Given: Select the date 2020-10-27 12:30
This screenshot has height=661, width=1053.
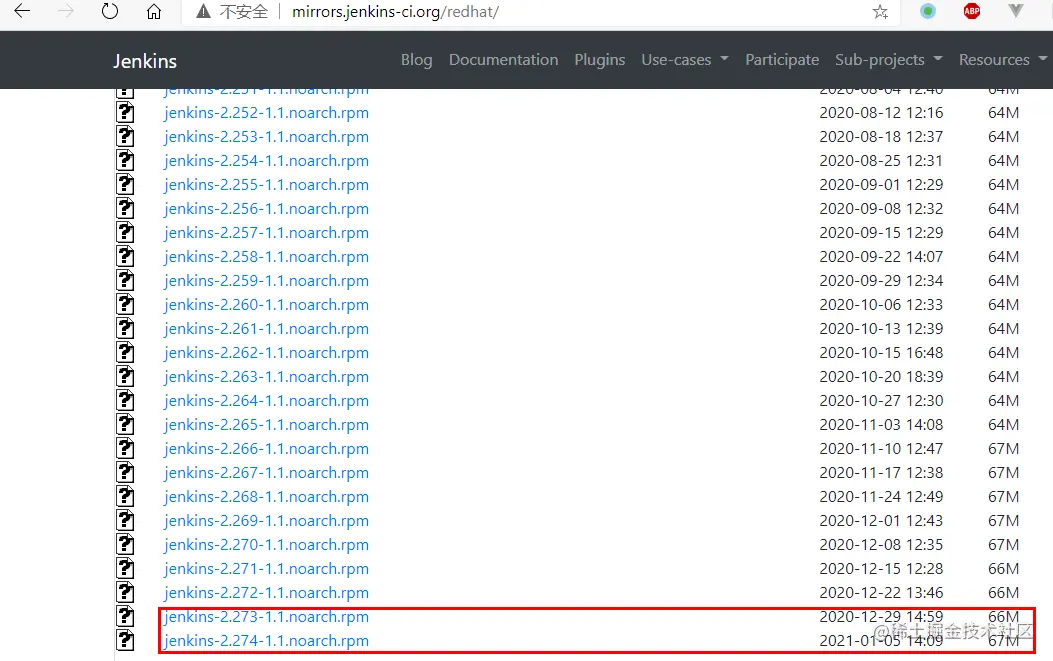Looking at the screenshot, I should pos(881,400).
